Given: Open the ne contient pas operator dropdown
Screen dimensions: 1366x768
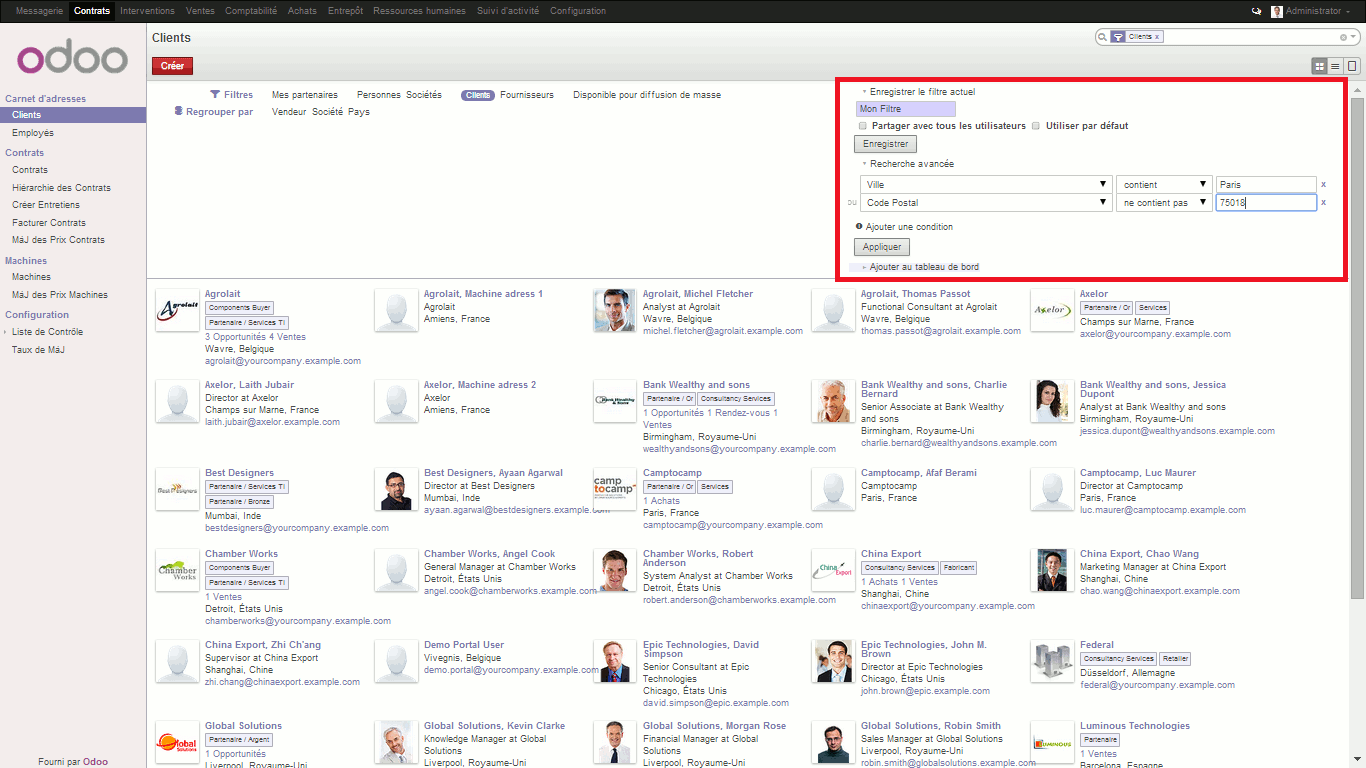Looking at the screenshot, I should (x=1165, y=202).
